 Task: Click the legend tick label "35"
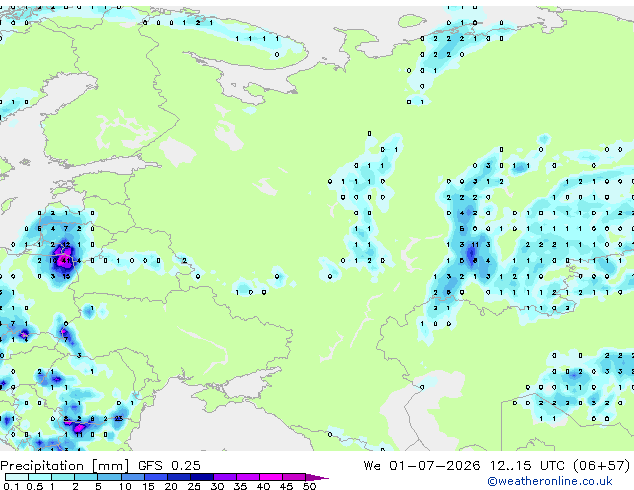240,486
